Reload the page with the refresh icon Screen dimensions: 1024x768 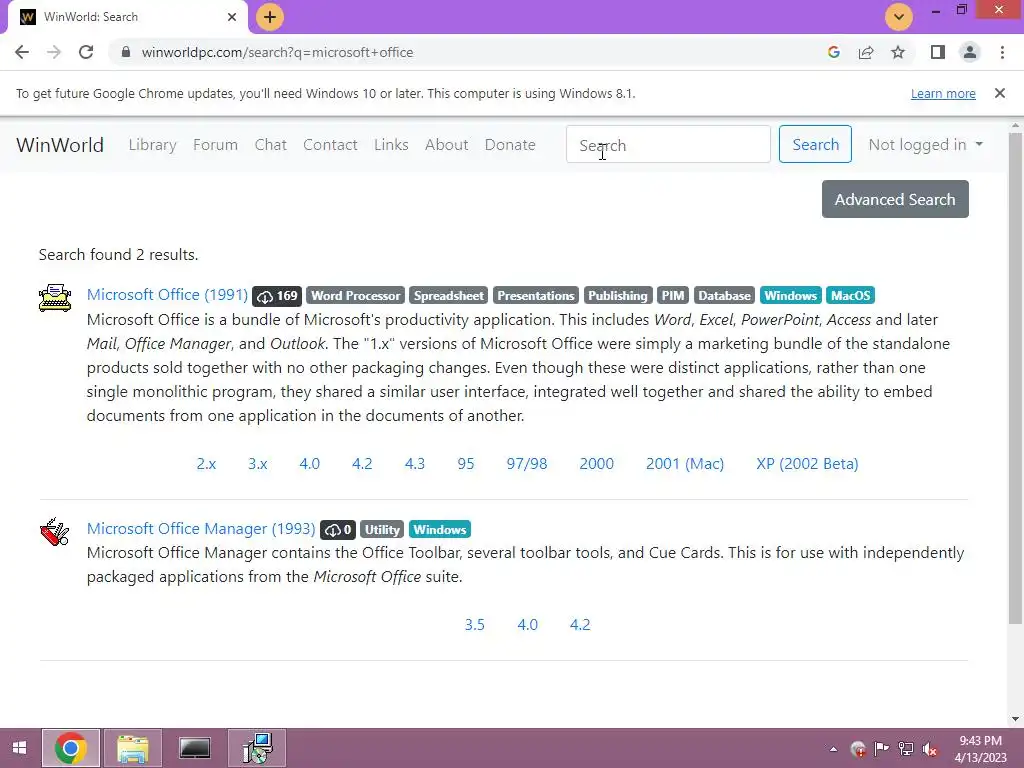pyautogui.click(x=86, y=52)
